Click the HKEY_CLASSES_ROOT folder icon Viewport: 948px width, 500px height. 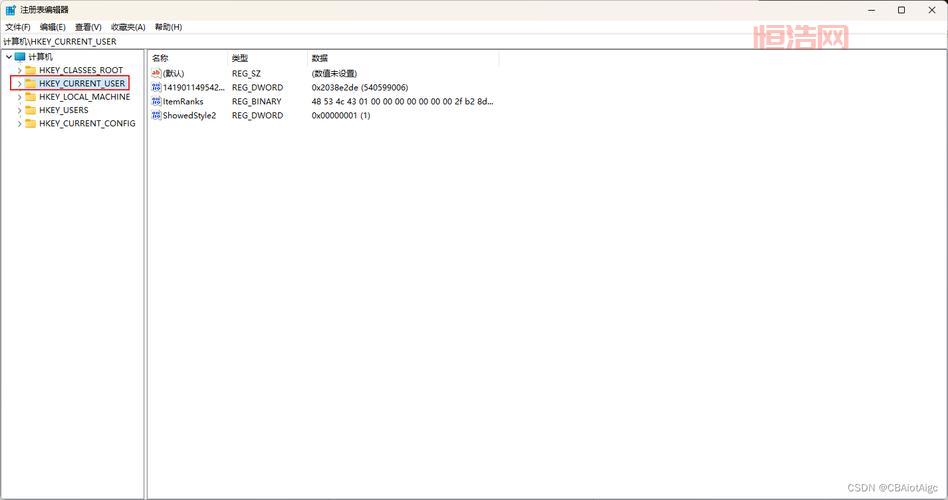[x=31, y=70]
